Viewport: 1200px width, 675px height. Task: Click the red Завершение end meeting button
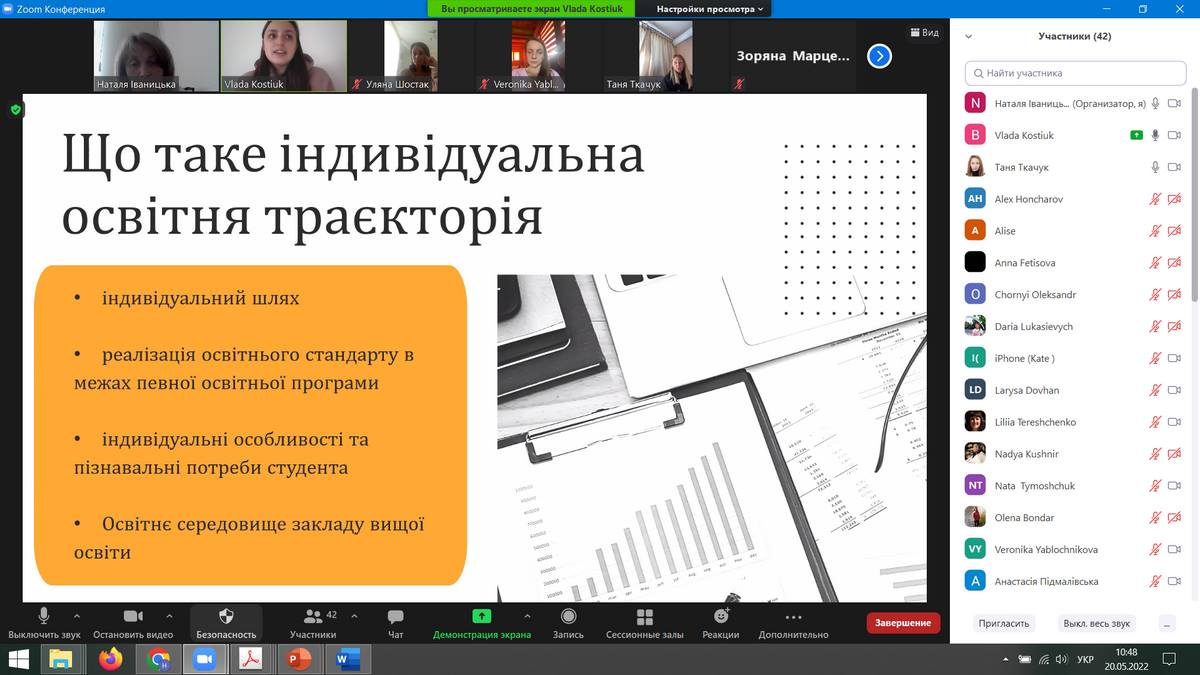[x=903, y=623]
